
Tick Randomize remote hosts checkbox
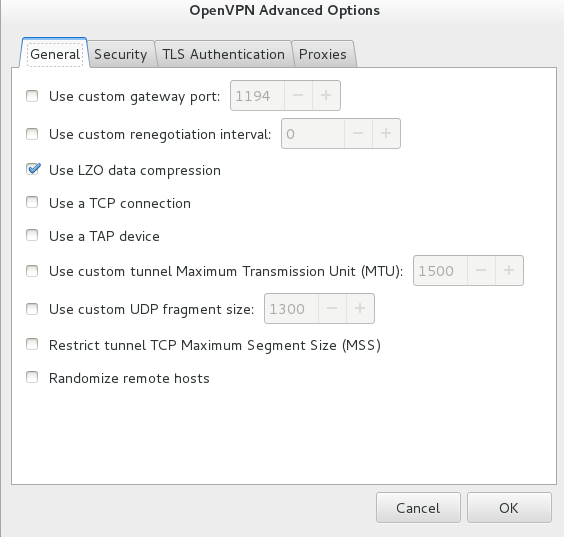[32, 378]
